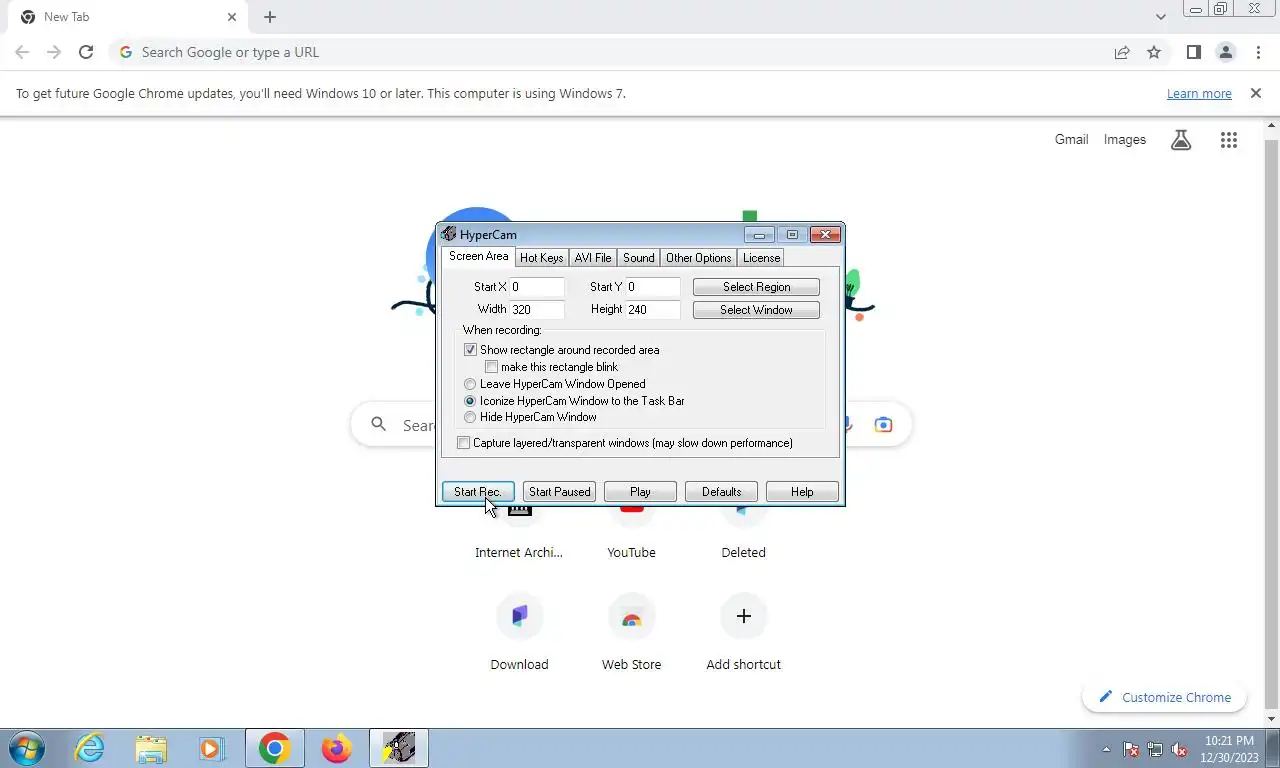Open a new Chrome tab

pyautogui.click(x=270, y=17)
